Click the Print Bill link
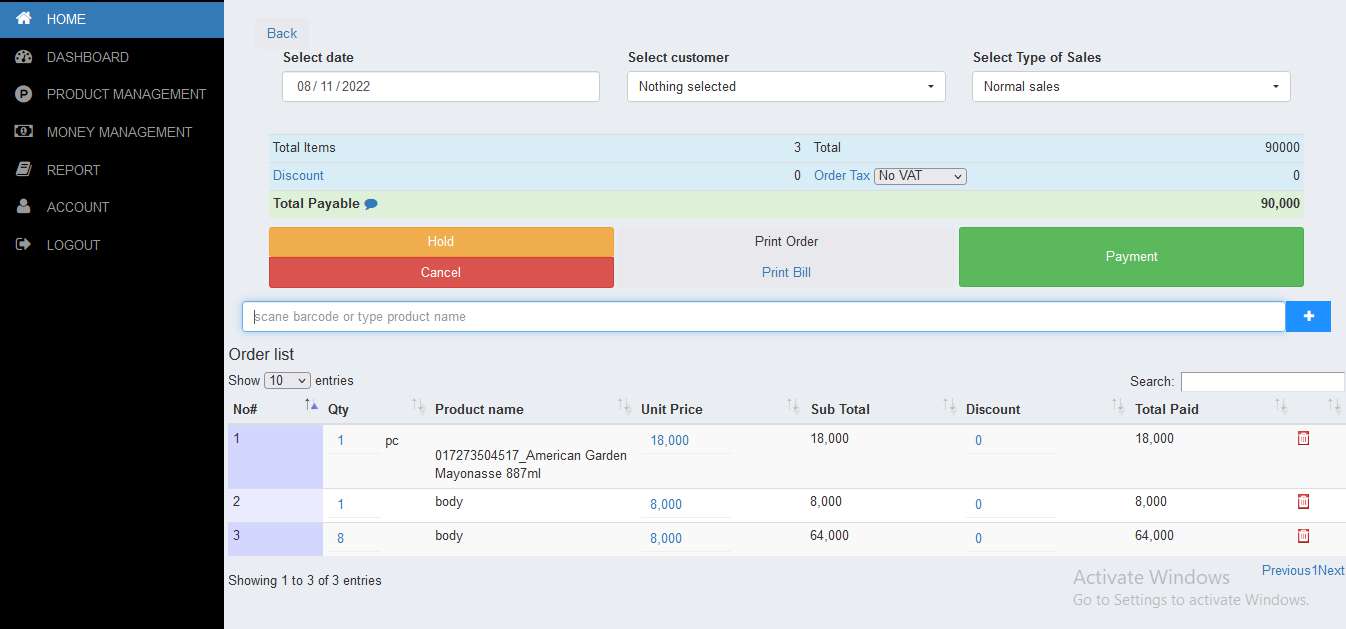The width and height of the screenshot is (1346, 629). [786, 272]
